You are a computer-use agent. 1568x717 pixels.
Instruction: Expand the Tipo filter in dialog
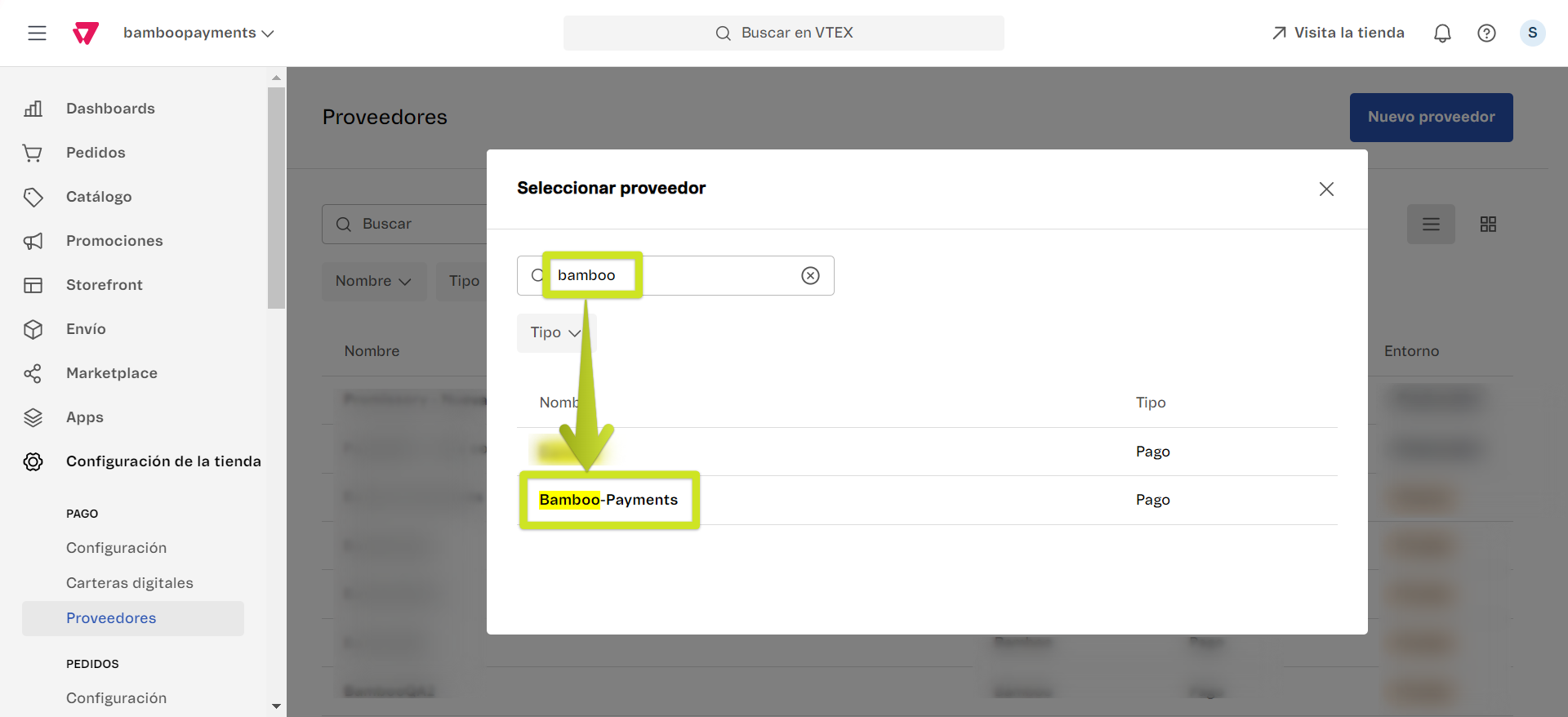[x=555, y=332]
